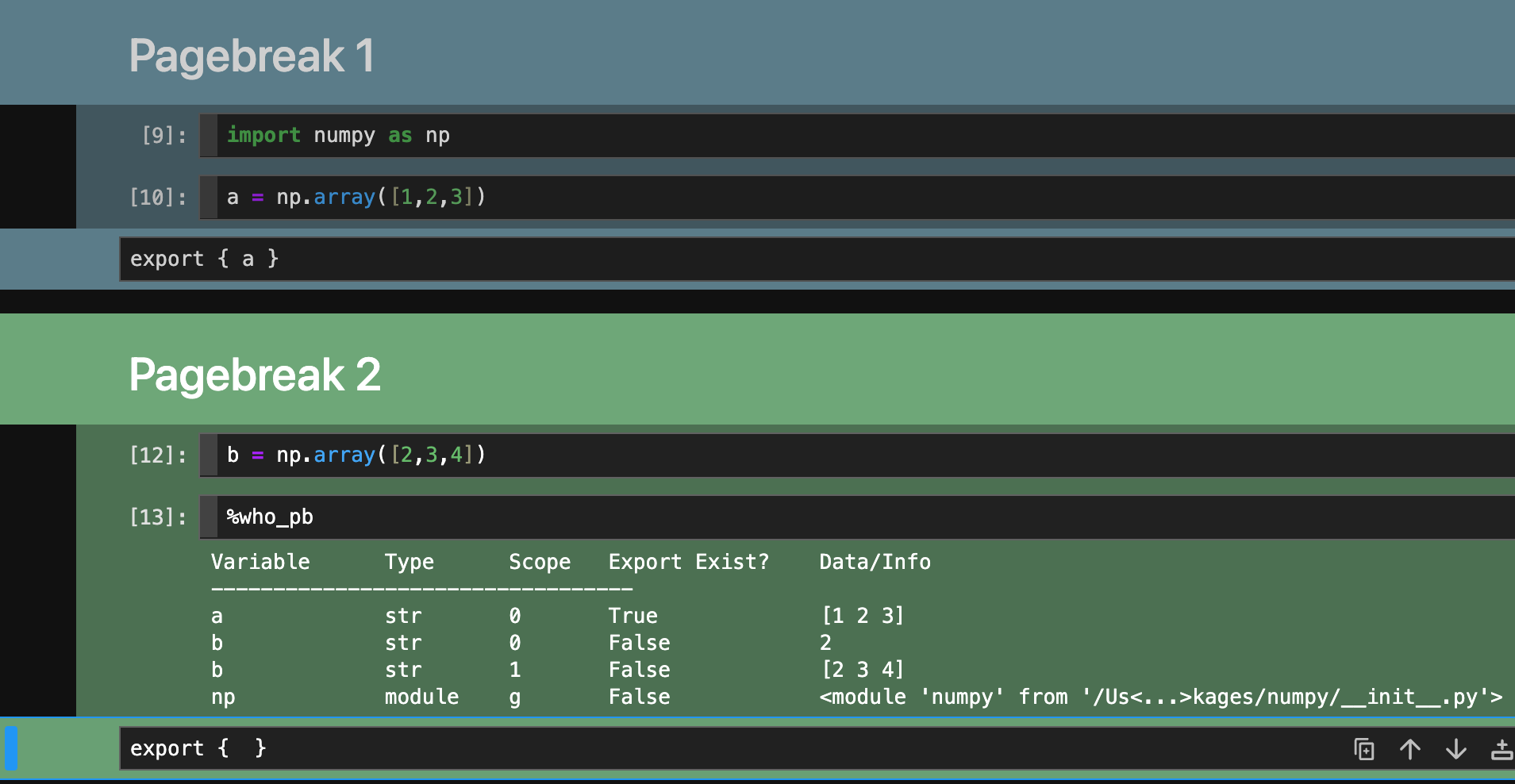
Task: Duplicate the selected export cell
Action: point(1363,749)
